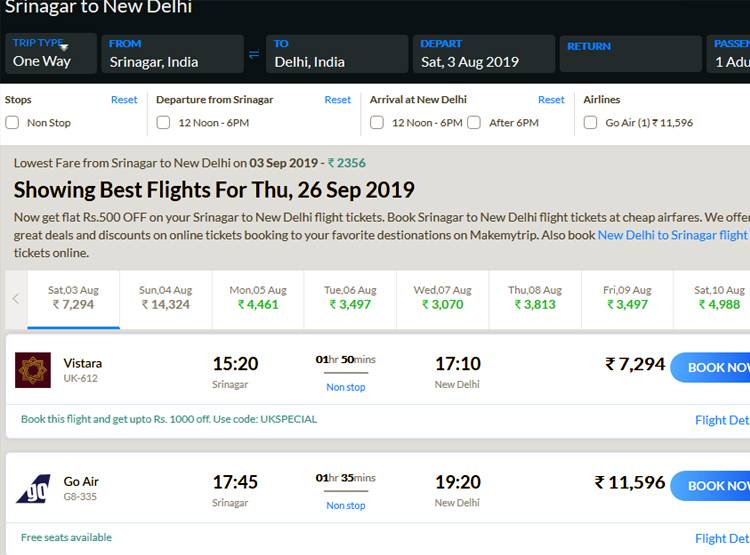
Task: Click the Go Air airline logo
Action: (x=33, y=488)
